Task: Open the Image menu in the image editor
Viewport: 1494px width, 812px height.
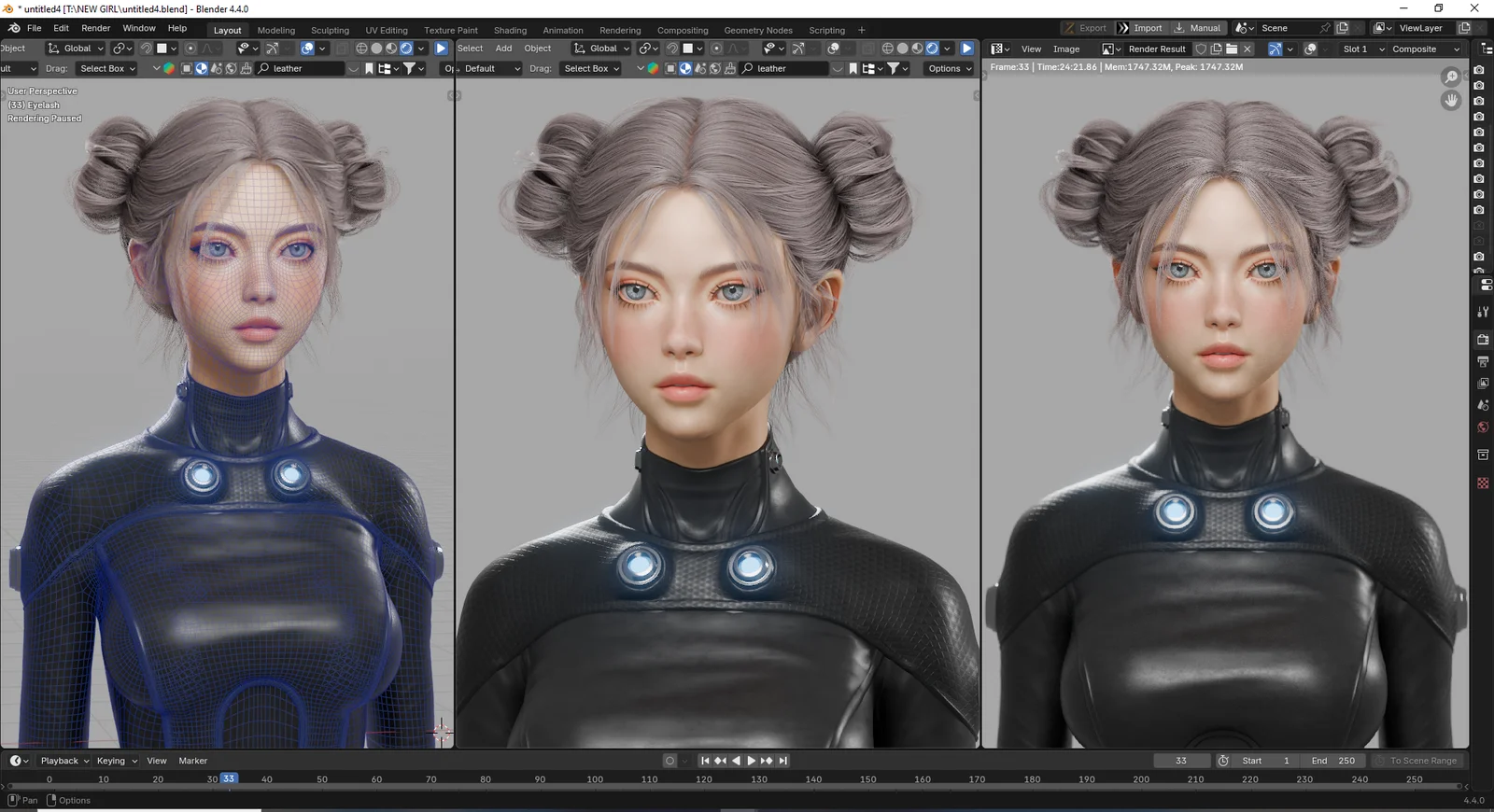Action: 1066,49
